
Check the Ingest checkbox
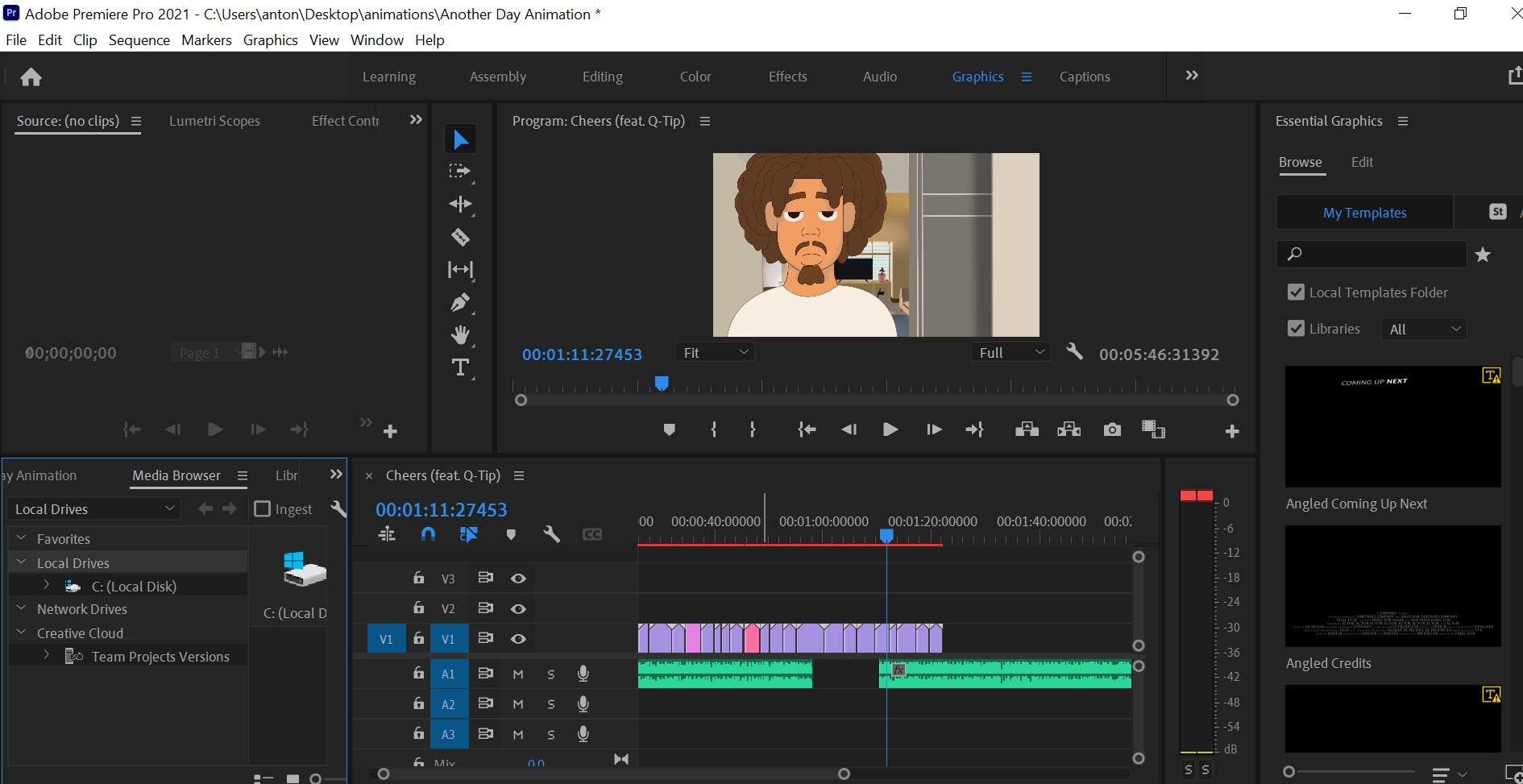coord(262,508)
